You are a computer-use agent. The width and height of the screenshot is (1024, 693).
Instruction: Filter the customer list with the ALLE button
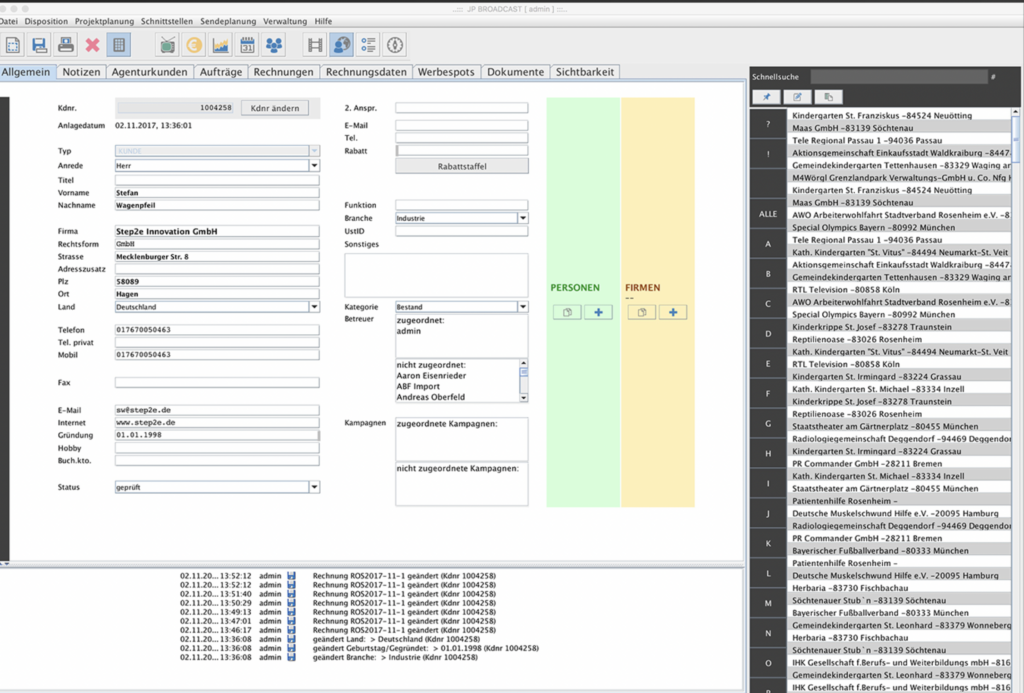768,214
